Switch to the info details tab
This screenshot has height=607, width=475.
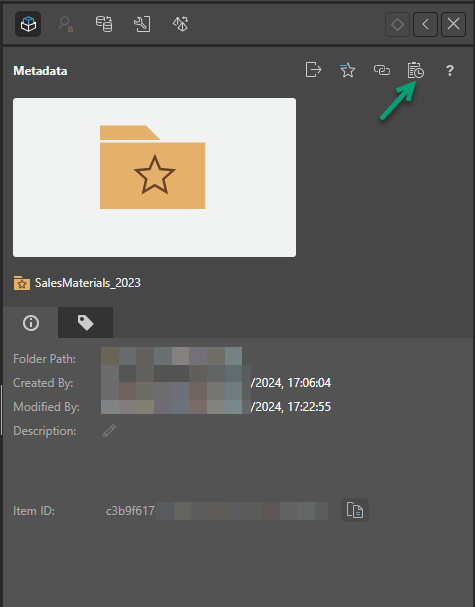pos(31,322)
